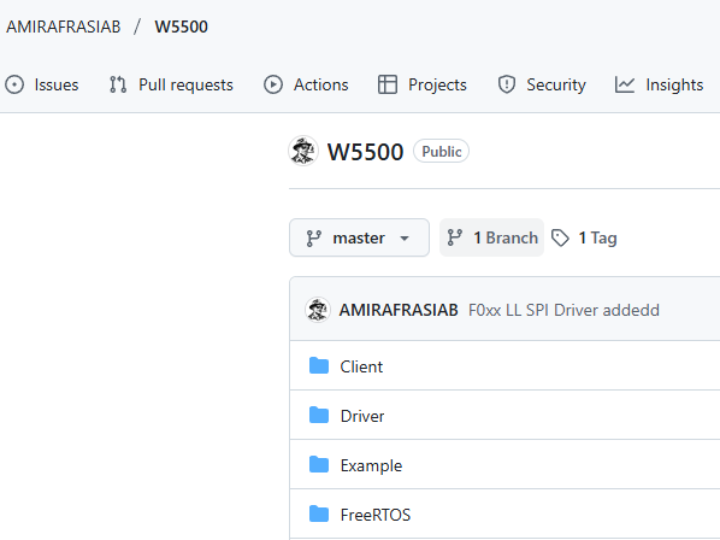Viewport: 720px width, 540px height.
Task: Click the Insights graph icon
Action: click(x=625, y=85)
